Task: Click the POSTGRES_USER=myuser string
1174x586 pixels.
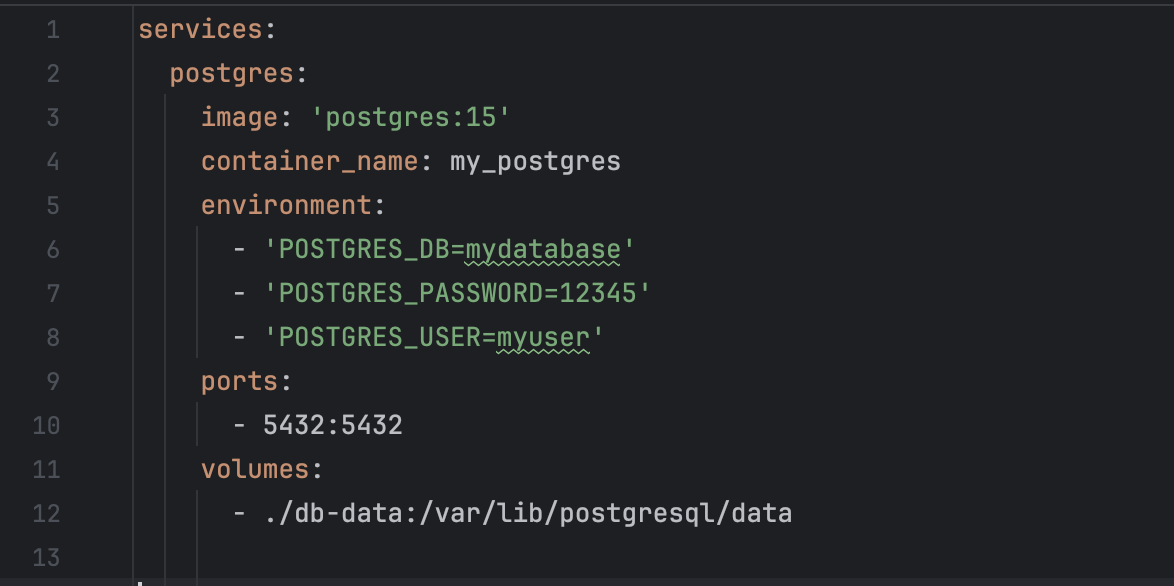Action: click(434, 337)
